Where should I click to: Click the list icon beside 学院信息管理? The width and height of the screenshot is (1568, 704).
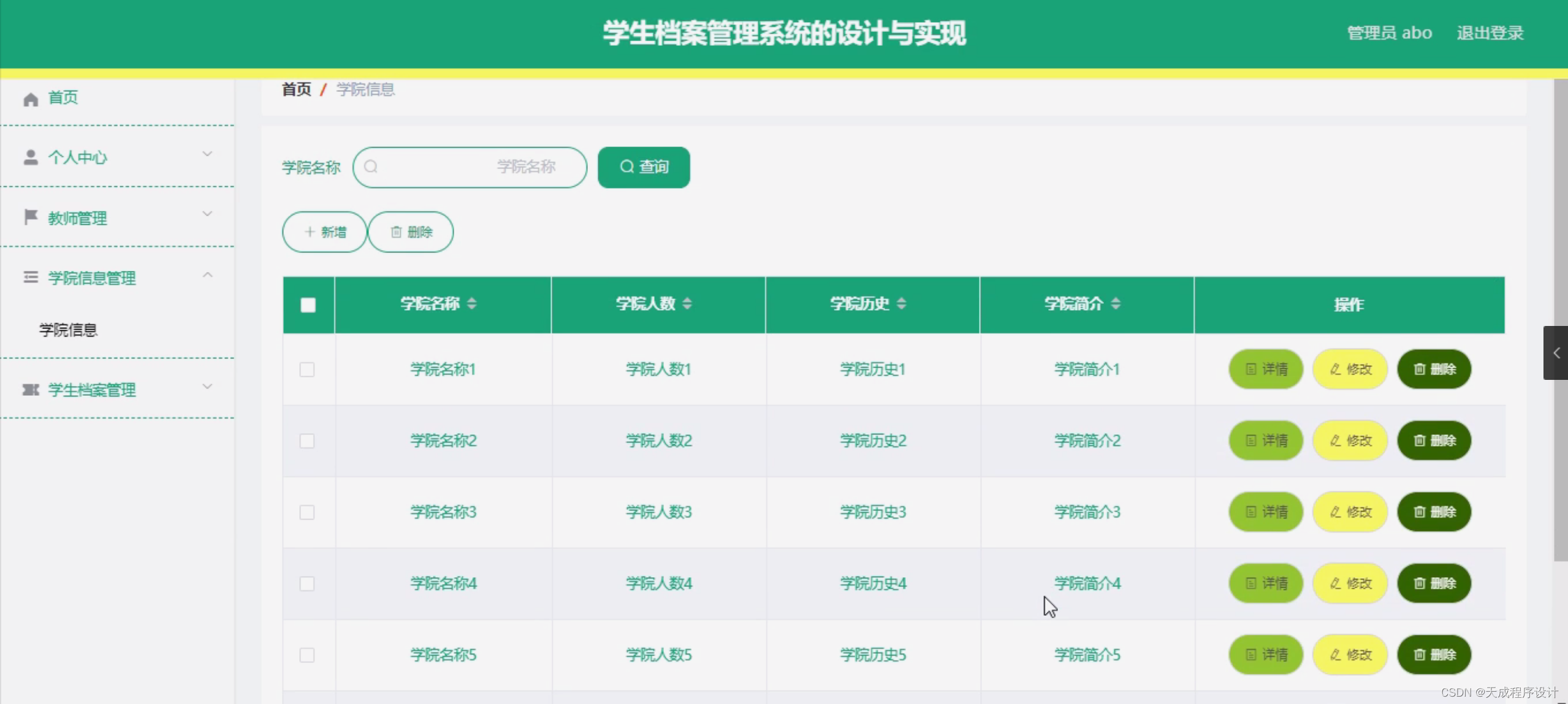click(x=31, y=278)
